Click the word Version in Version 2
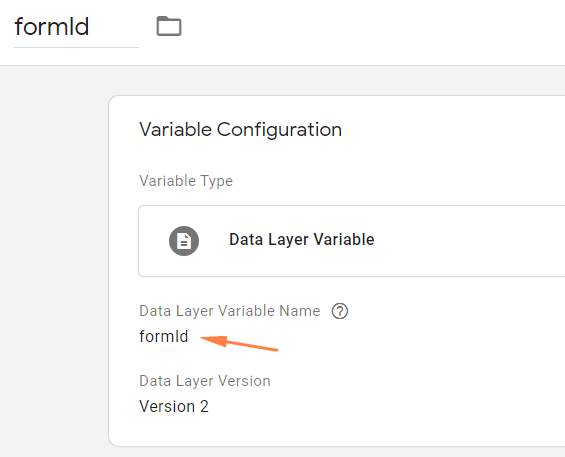 167,407
